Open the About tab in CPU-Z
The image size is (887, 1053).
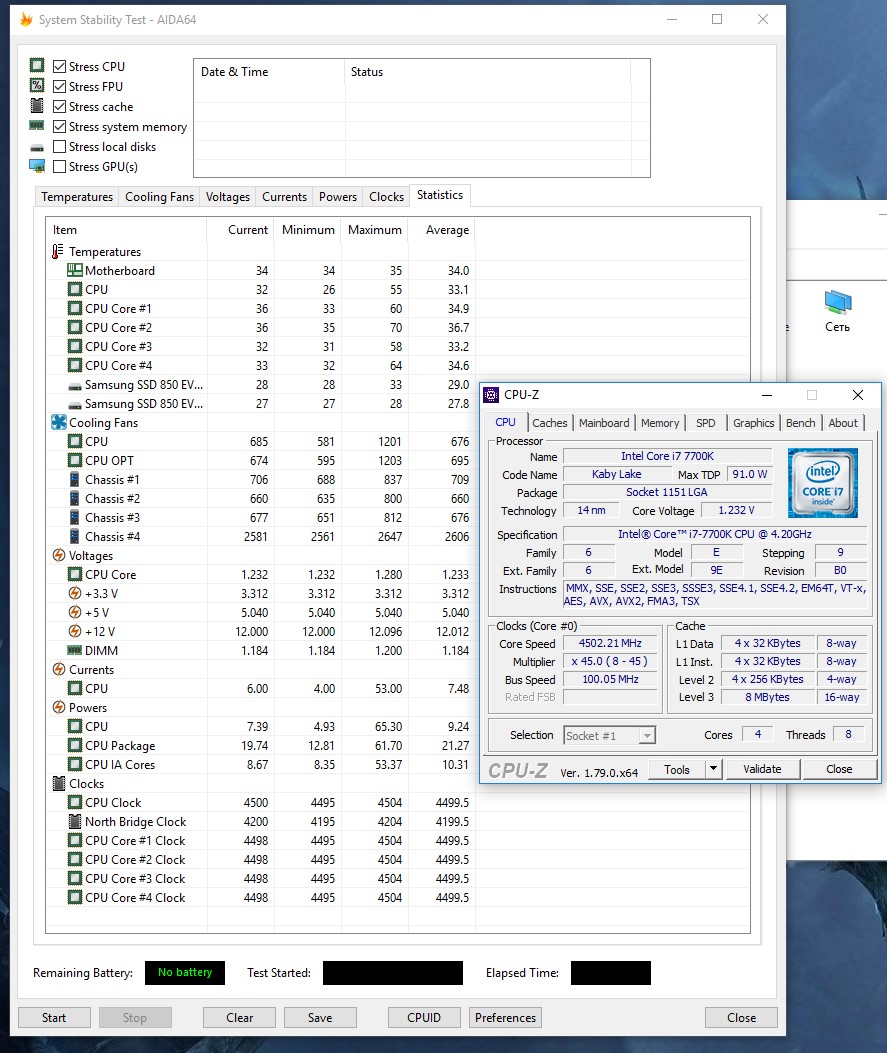click(x=843, y=423)
